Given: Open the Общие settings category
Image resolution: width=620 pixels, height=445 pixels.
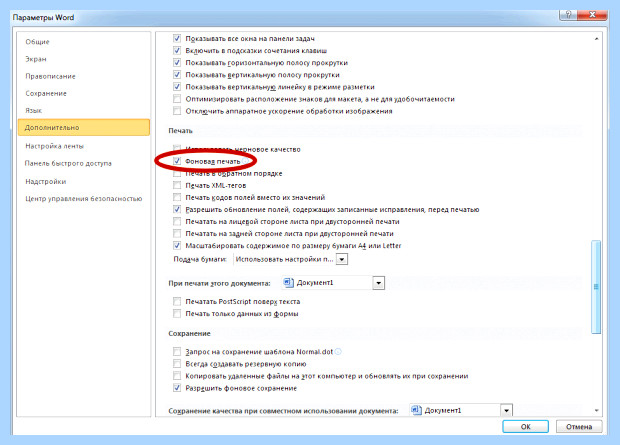Looking at the screenshot, I should point(38,42).
